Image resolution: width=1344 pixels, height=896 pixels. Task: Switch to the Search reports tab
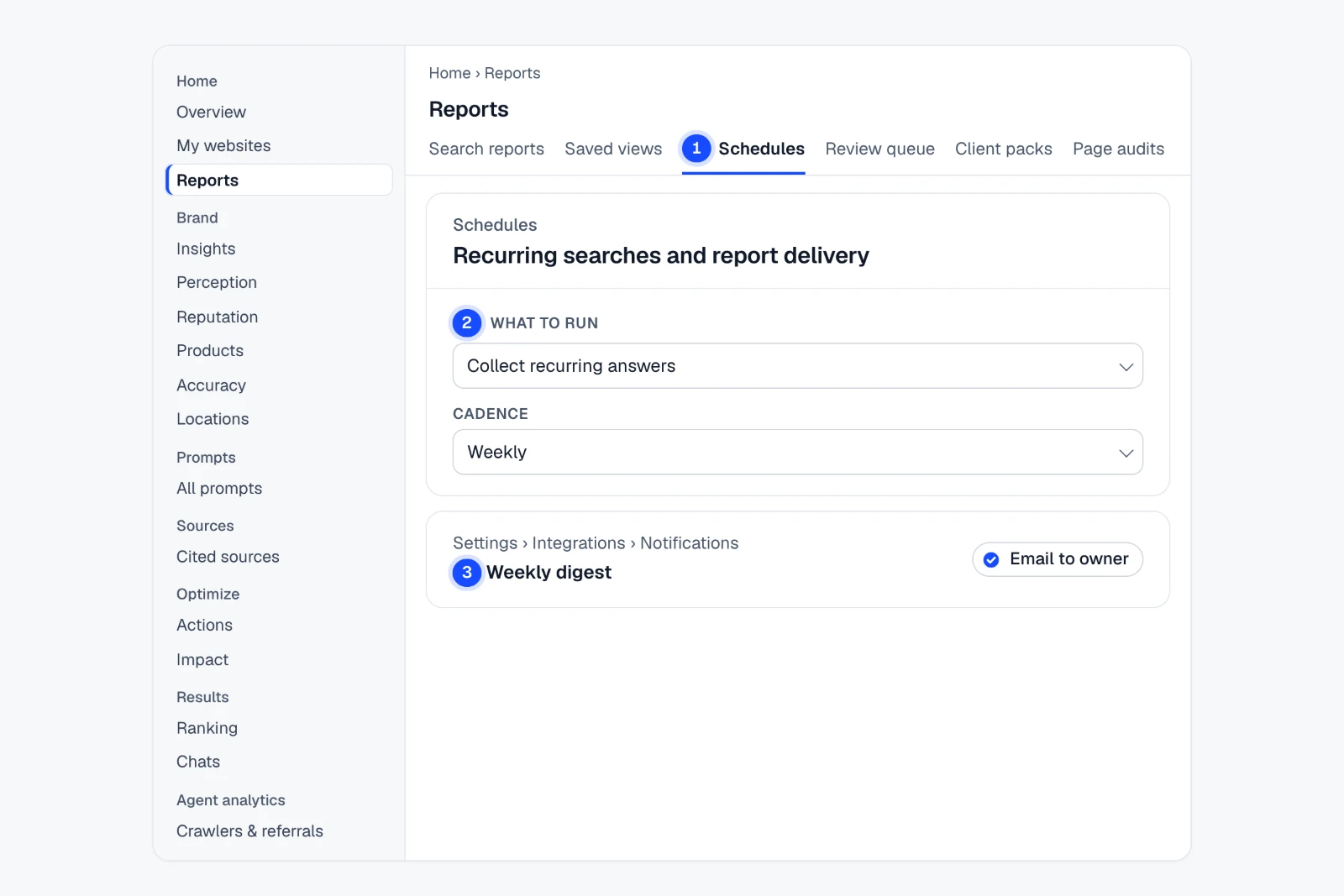(486, 149)
